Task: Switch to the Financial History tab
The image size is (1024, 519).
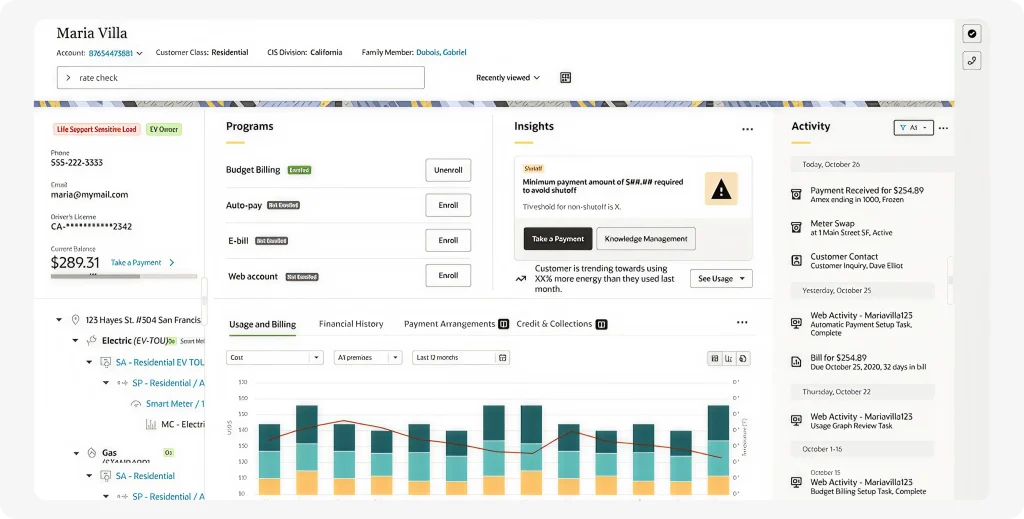Action: (x=351, y=324)
